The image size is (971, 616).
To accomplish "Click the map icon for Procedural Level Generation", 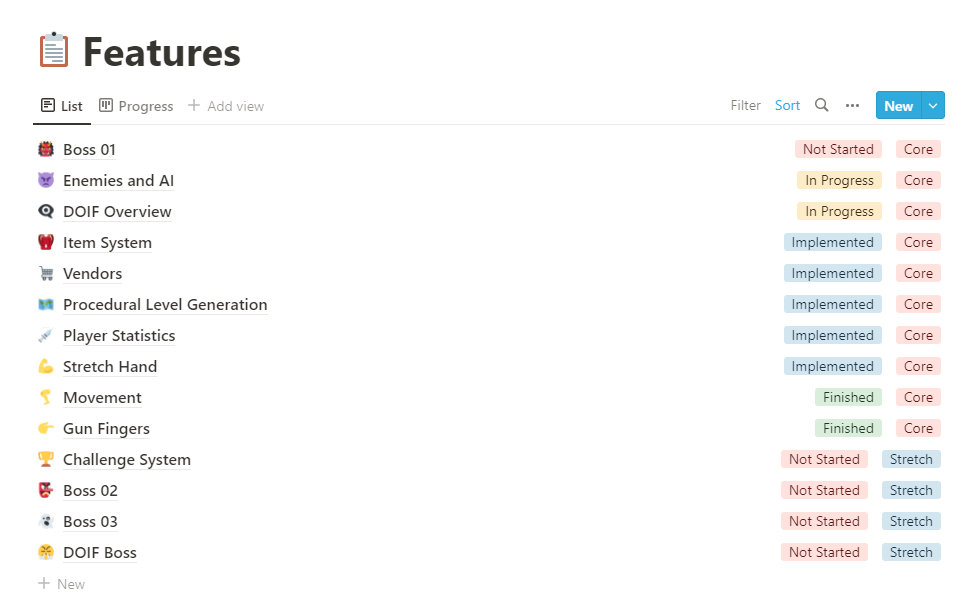I will pos(45,305).
